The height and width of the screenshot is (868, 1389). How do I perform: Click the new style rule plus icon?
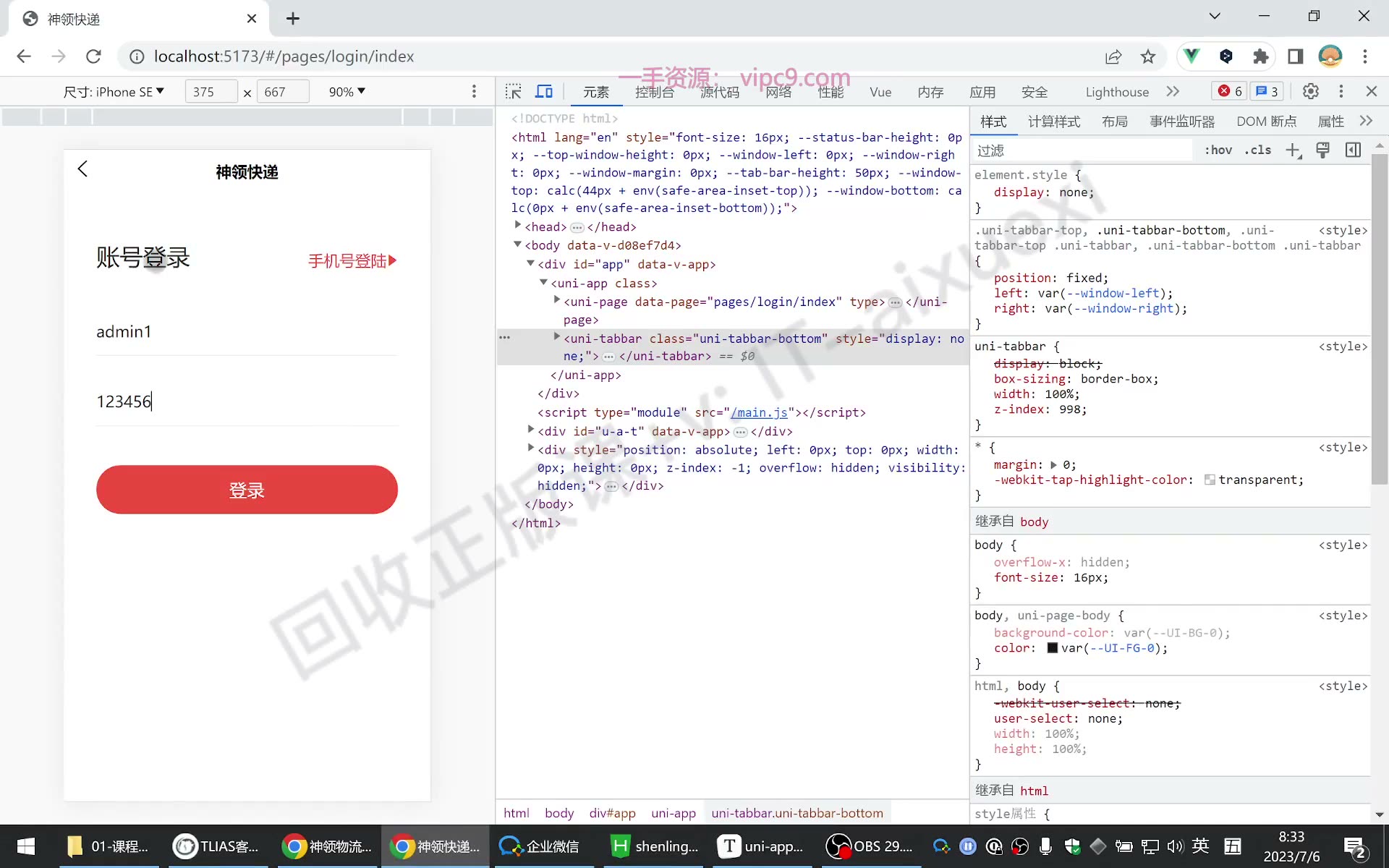tap(1293, 150)
